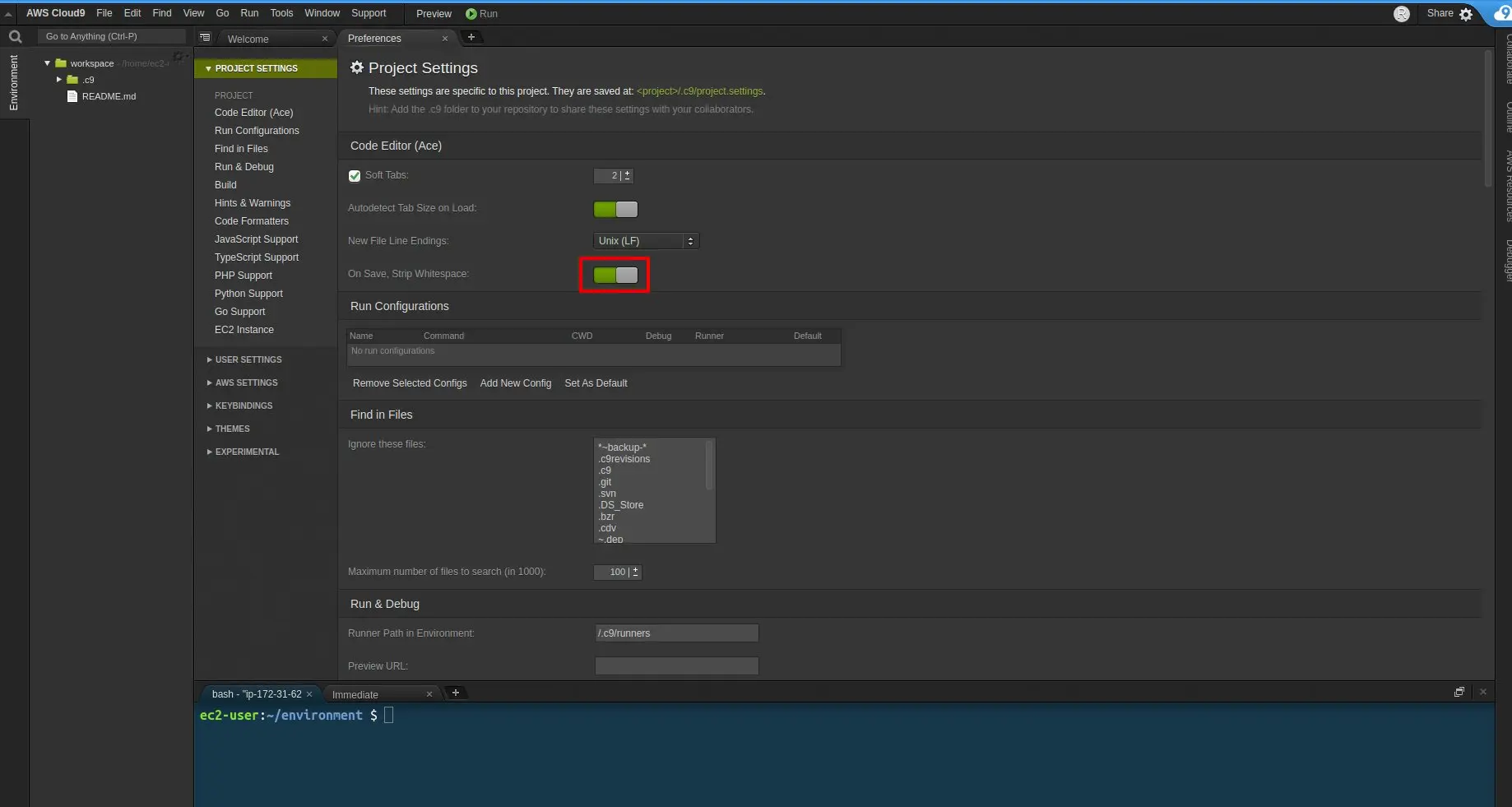Switch to the Immediate tab
This screenshot has height=807, width=1512.
(x=355, y=694)
